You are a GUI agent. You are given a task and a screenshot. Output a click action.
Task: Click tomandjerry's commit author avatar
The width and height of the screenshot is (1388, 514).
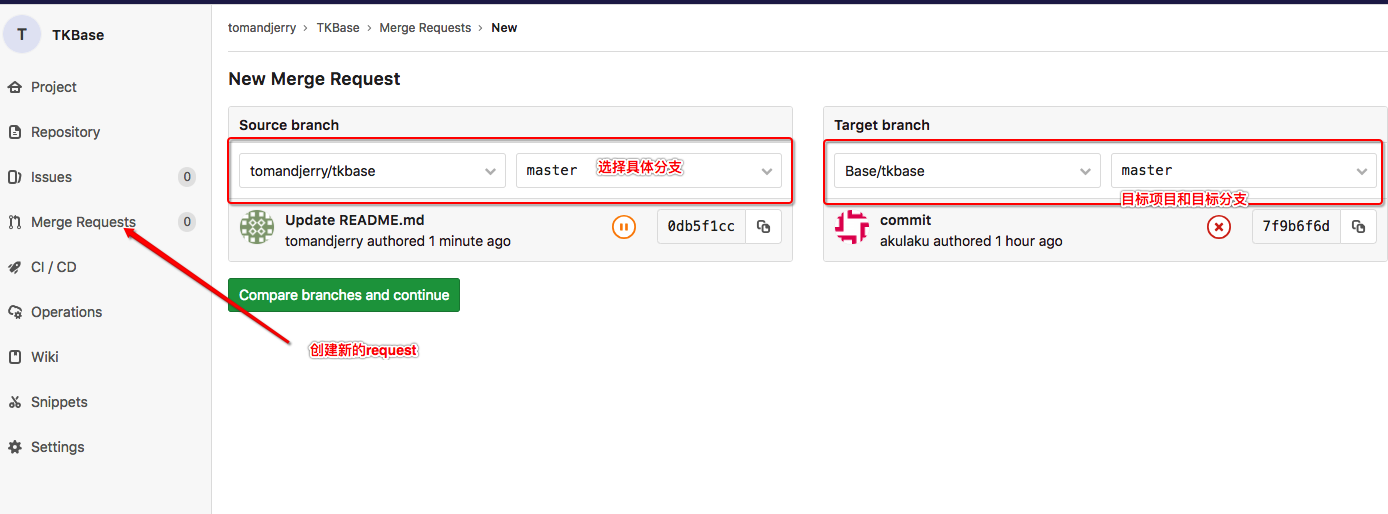point(257,227)
